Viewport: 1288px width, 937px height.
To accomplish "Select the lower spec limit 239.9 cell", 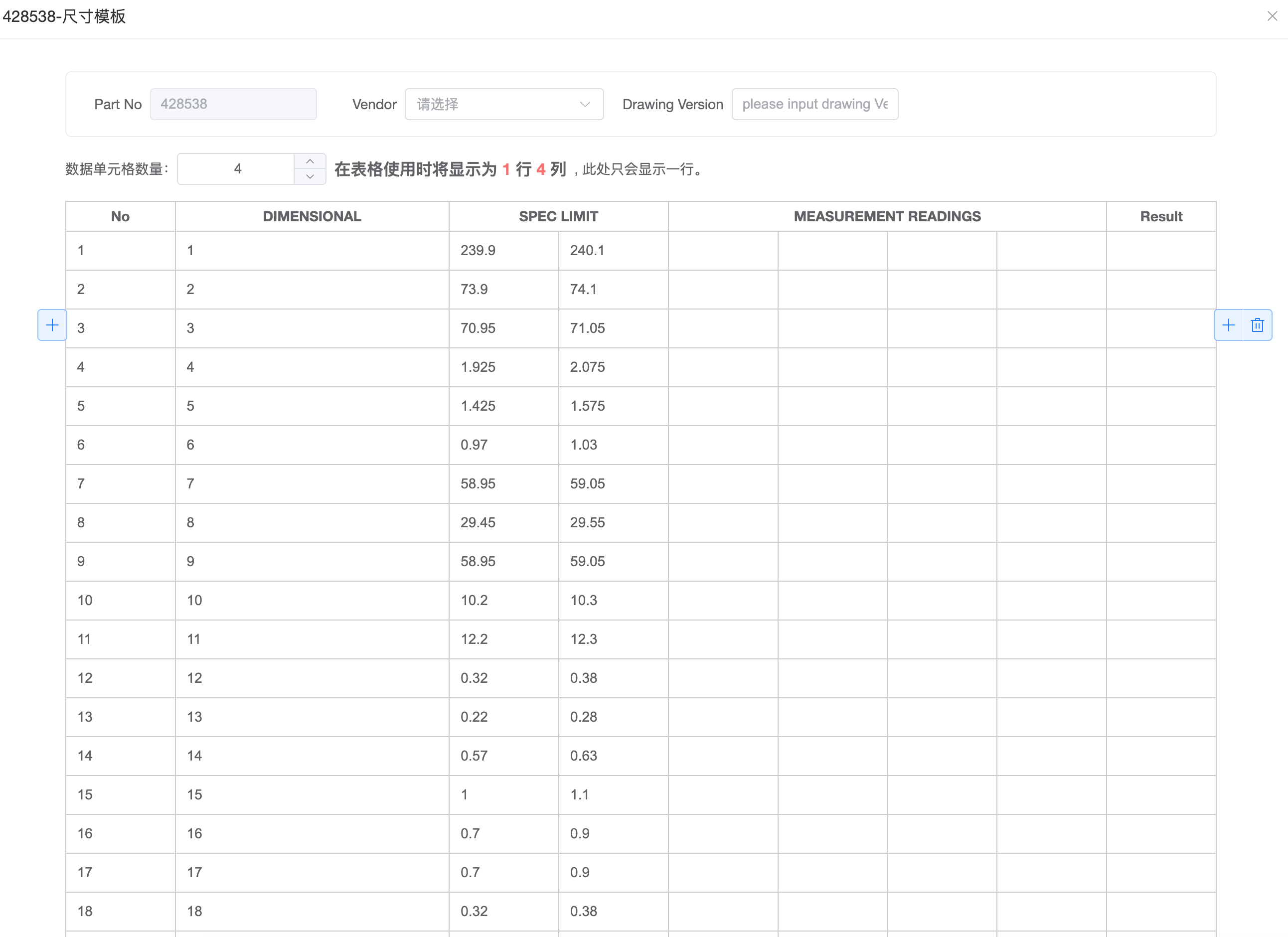I will 503,250.
